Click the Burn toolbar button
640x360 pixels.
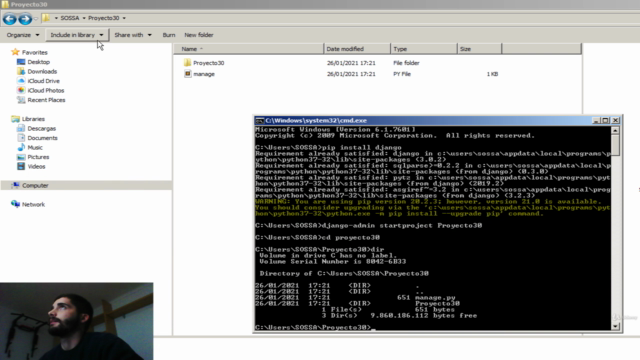point(169,35)
